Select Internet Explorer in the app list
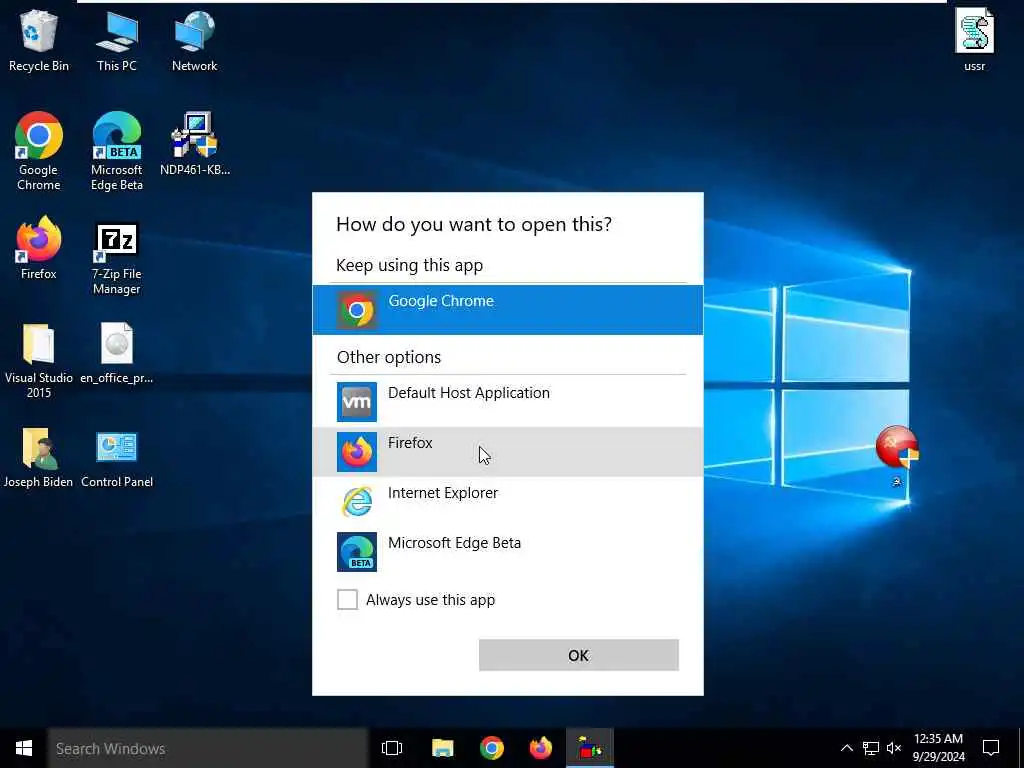The image size is (1024, 768). pos(507,502)
